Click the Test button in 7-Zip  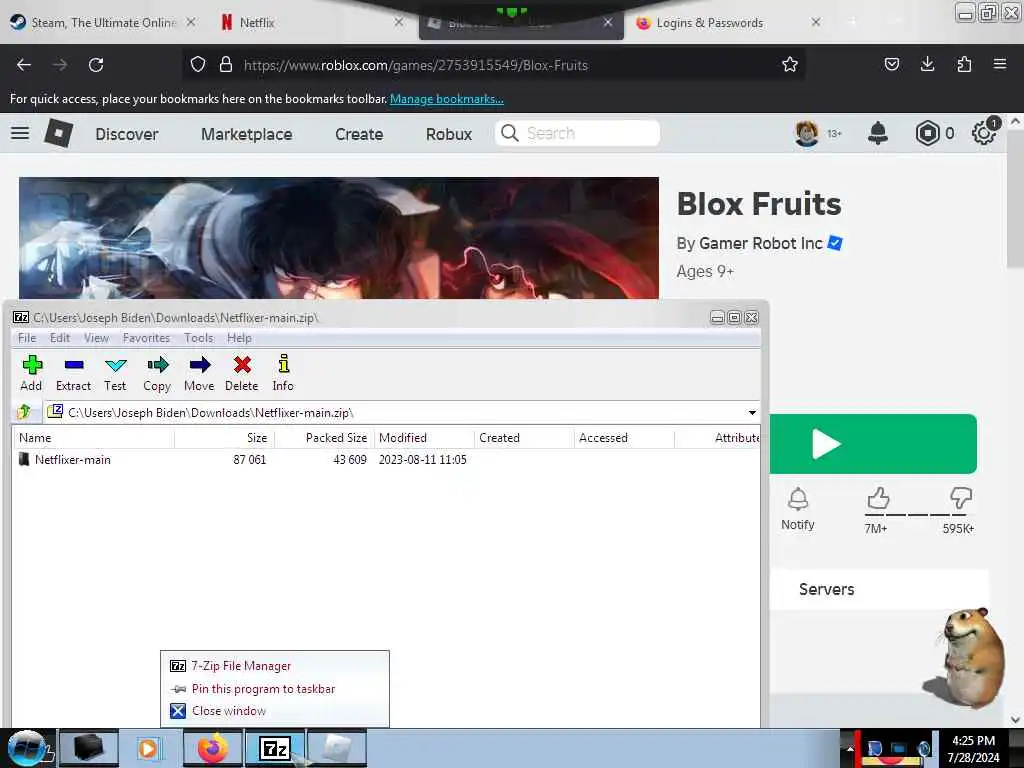(x=115, y=374)
